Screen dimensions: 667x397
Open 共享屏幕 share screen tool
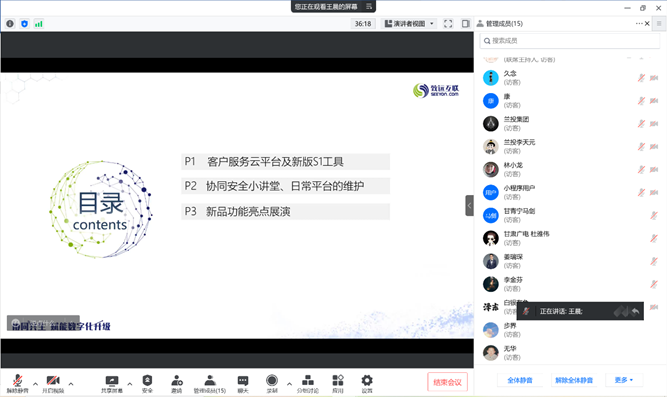click(112, 383)
